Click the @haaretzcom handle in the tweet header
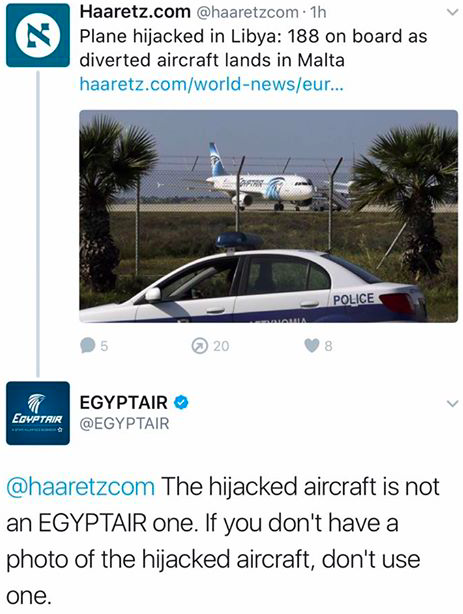Viewport: 463px width, 614px height. click(x=247, y=13)
